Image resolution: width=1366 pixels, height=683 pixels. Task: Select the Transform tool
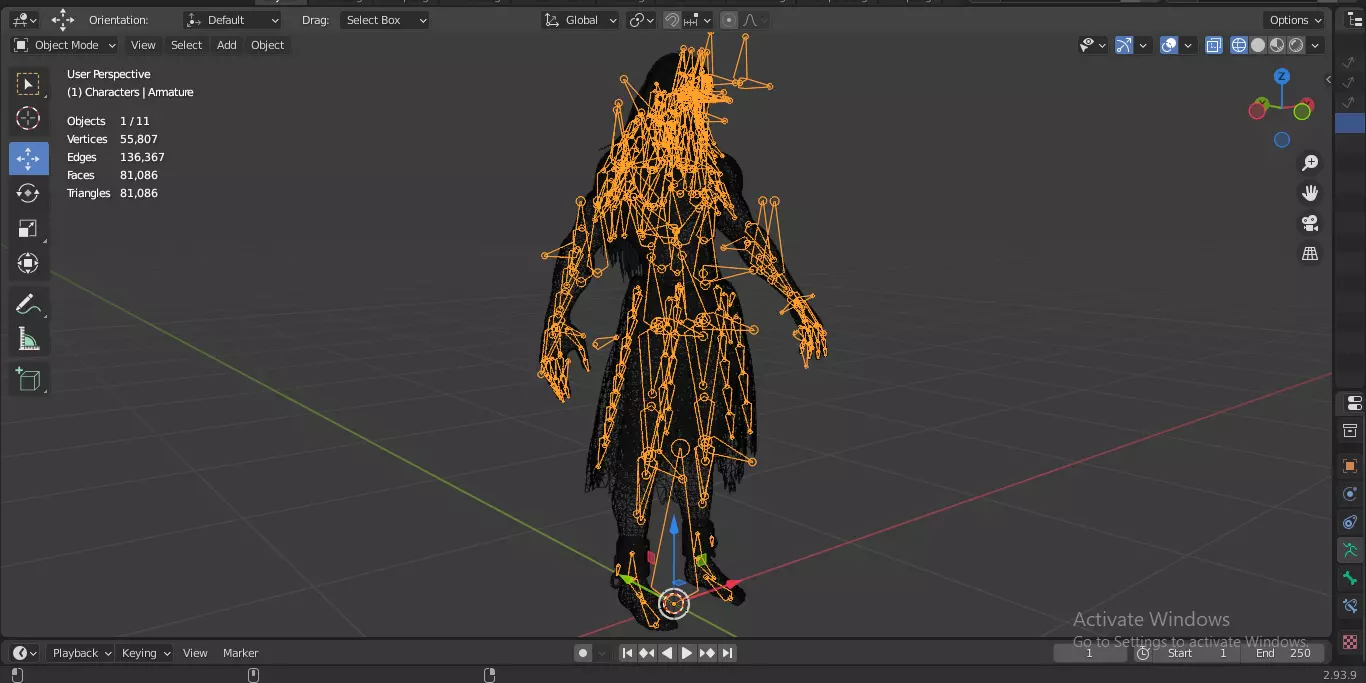pyautogui.click(x=28, y=263)
